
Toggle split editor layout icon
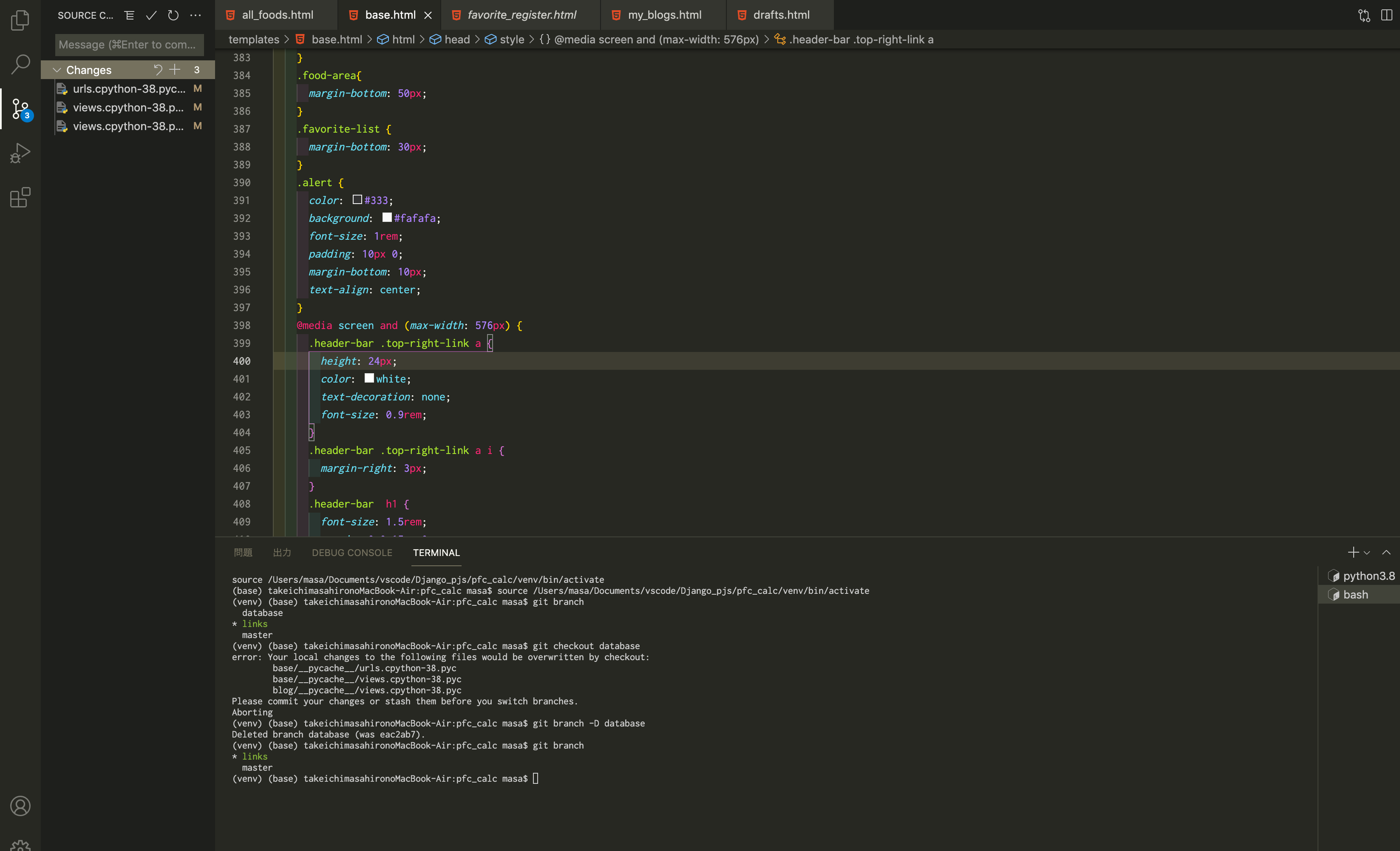(x=1386, y=15)
